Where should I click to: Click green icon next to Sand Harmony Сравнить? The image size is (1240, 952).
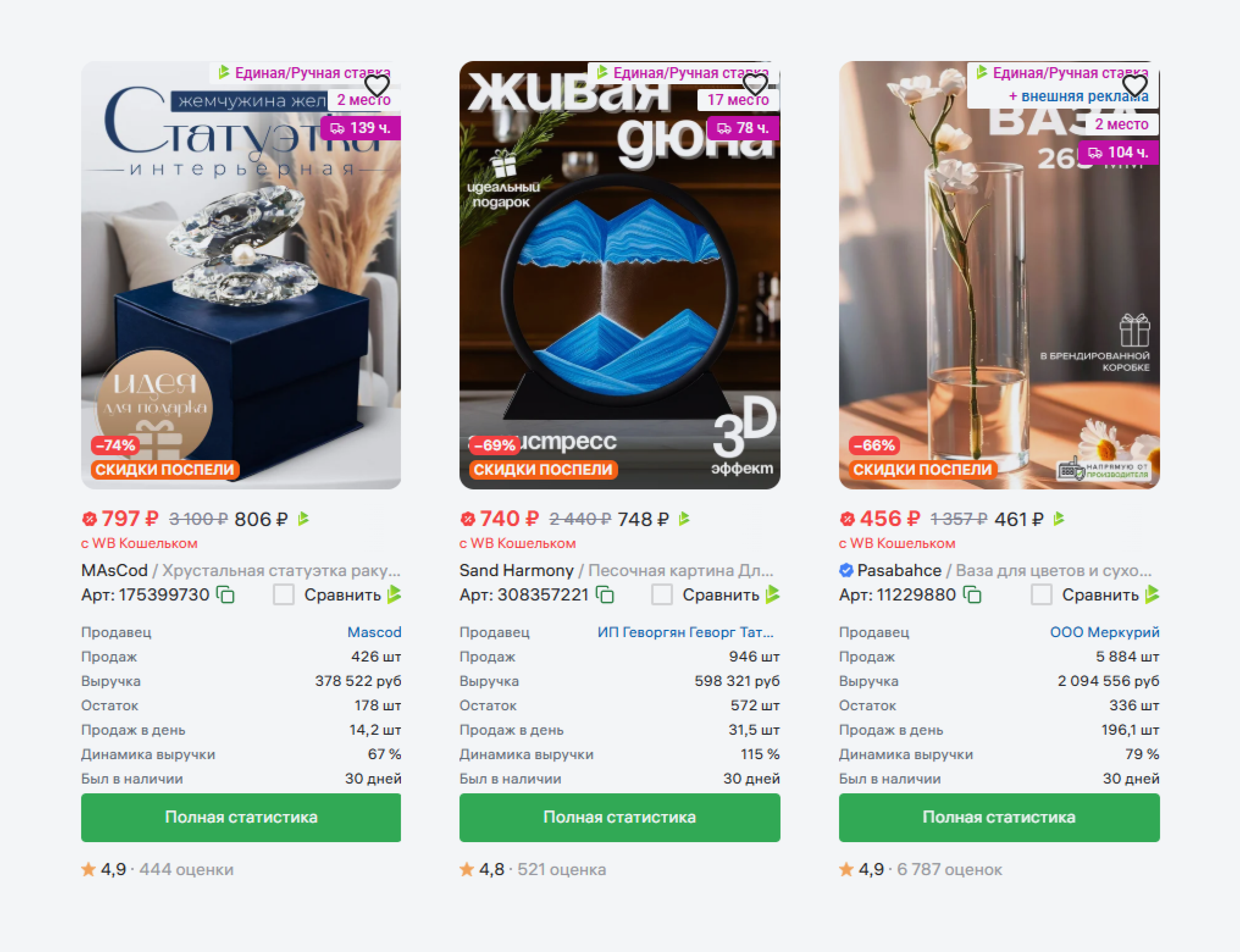click(773, 594)
